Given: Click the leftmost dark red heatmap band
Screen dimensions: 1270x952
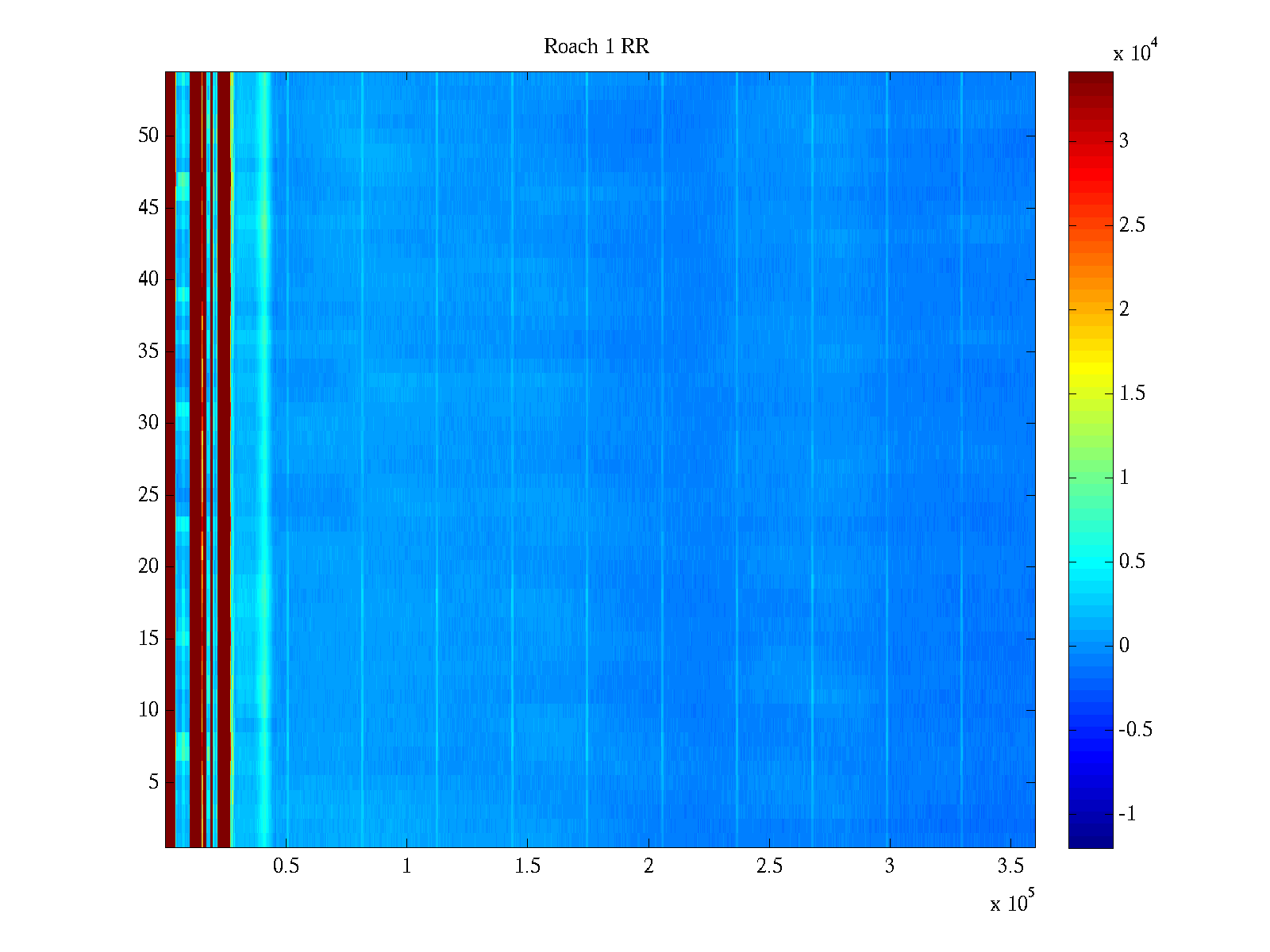Looking at the screenshot, I should 170,460.
